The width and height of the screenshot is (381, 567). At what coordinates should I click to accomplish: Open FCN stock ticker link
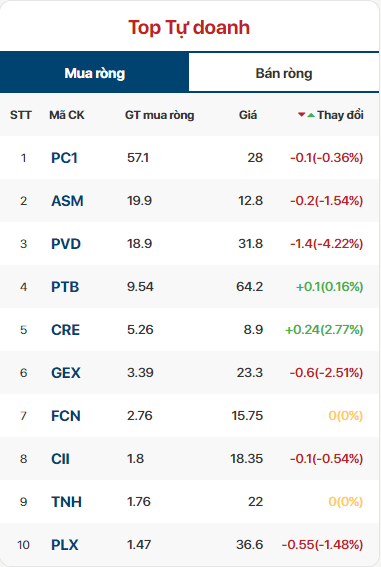click(x=66, y=416)
